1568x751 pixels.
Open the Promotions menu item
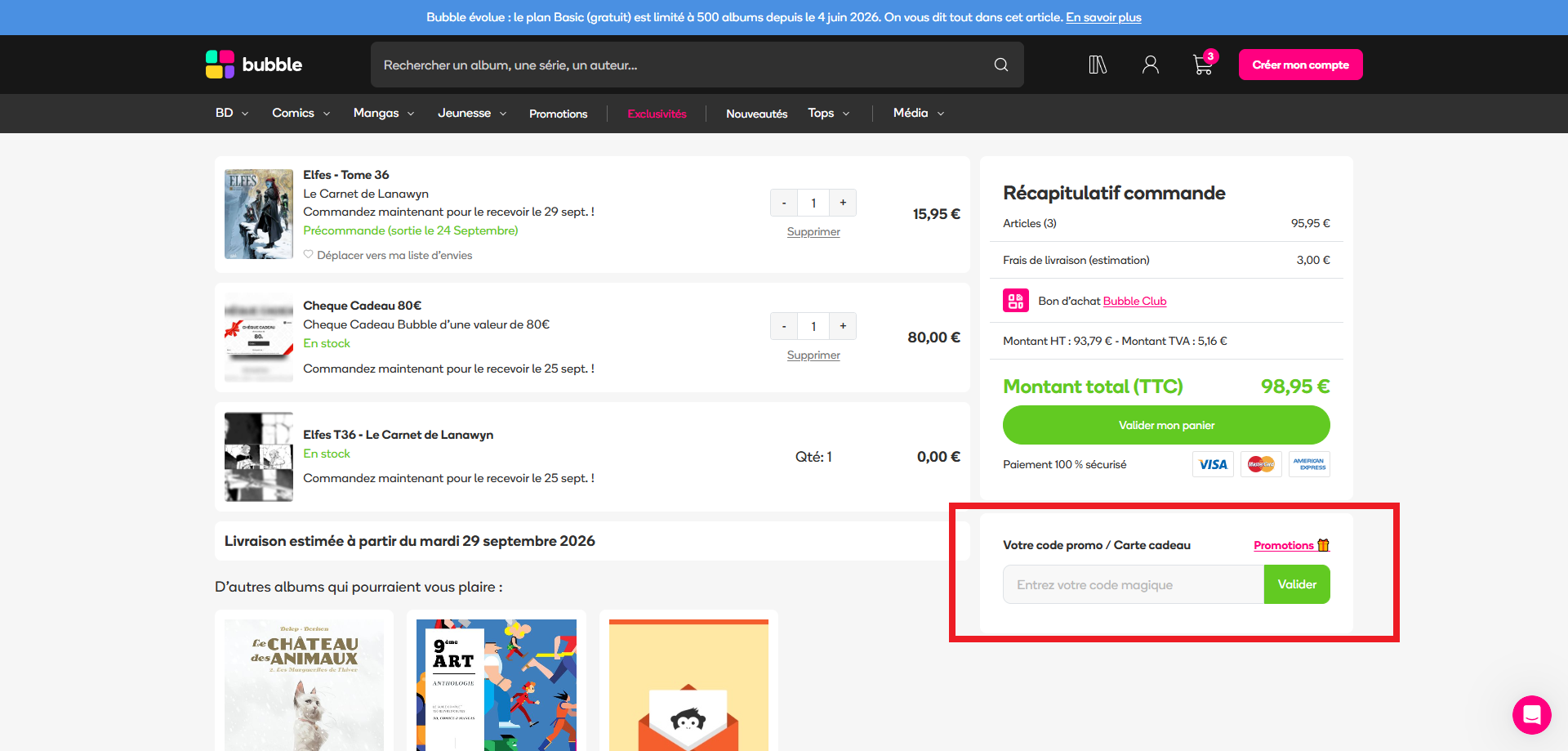pos(558,114)
